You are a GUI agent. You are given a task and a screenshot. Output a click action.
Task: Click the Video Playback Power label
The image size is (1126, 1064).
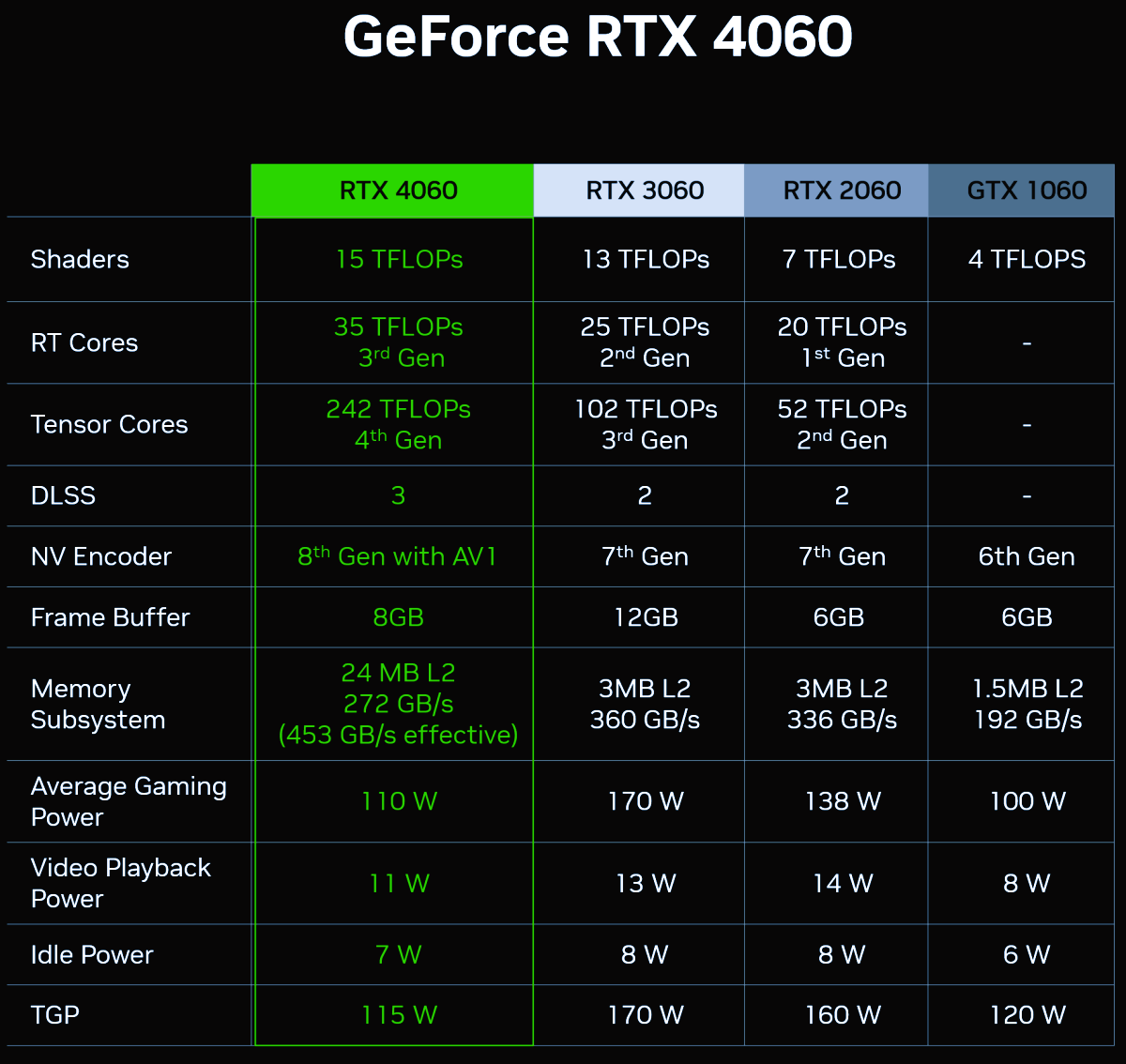[120, 883]
